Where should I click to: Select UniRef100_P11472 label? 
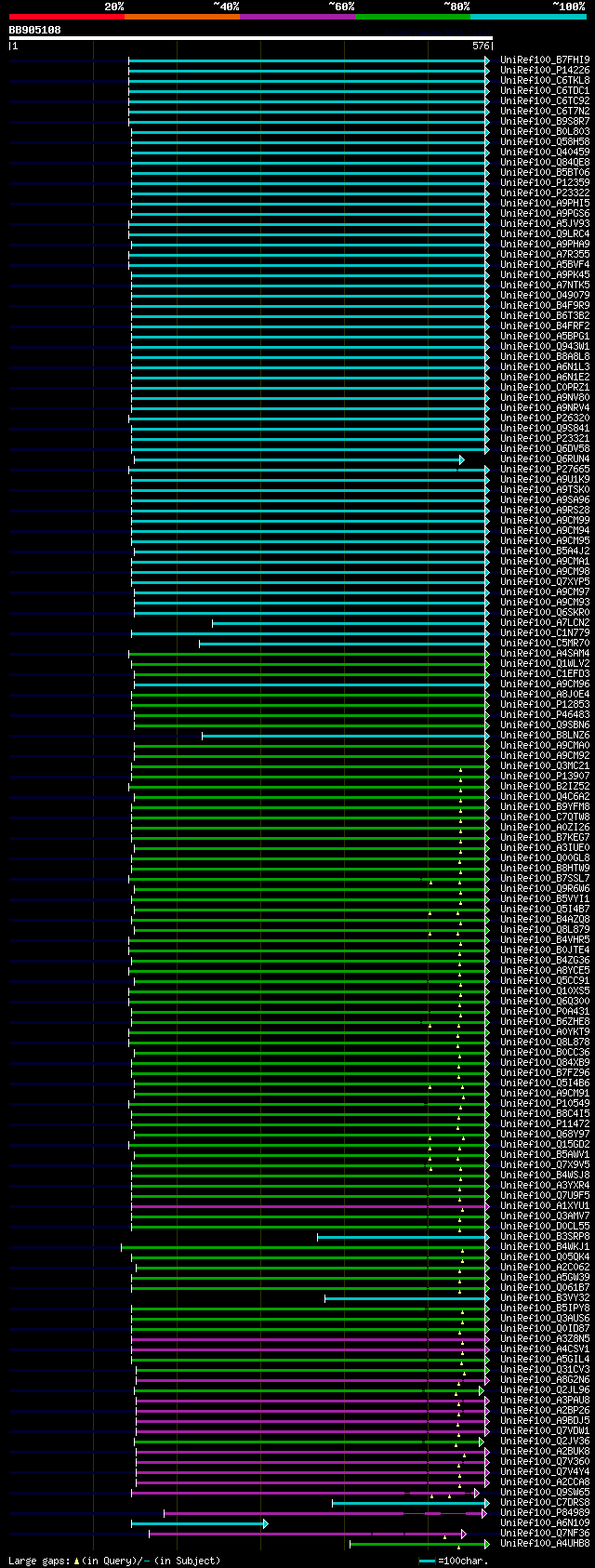[545, 1123]
